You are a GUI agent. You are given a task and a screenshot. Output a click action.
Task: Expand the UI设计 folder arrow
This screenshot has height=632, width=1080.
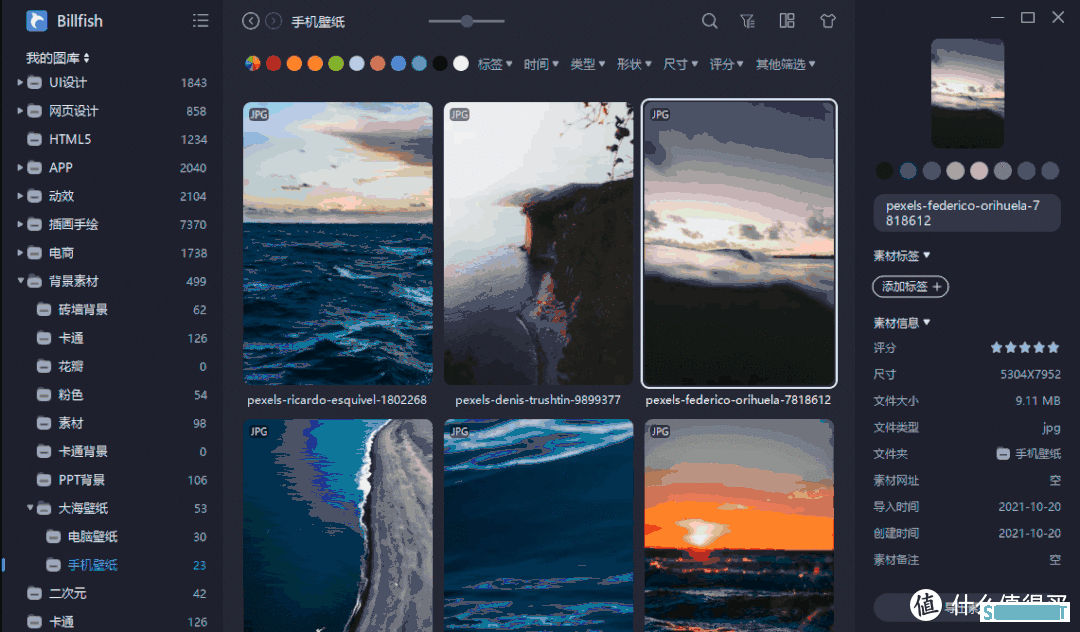[x=20, y=82]
